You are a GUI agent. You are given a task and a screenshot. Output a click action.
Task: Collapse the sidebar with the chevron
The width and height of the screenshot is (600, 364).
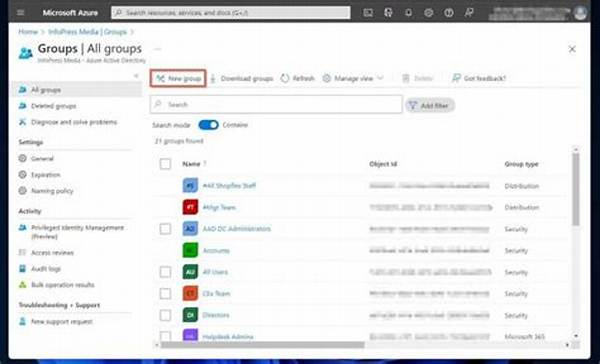(136, 76)
